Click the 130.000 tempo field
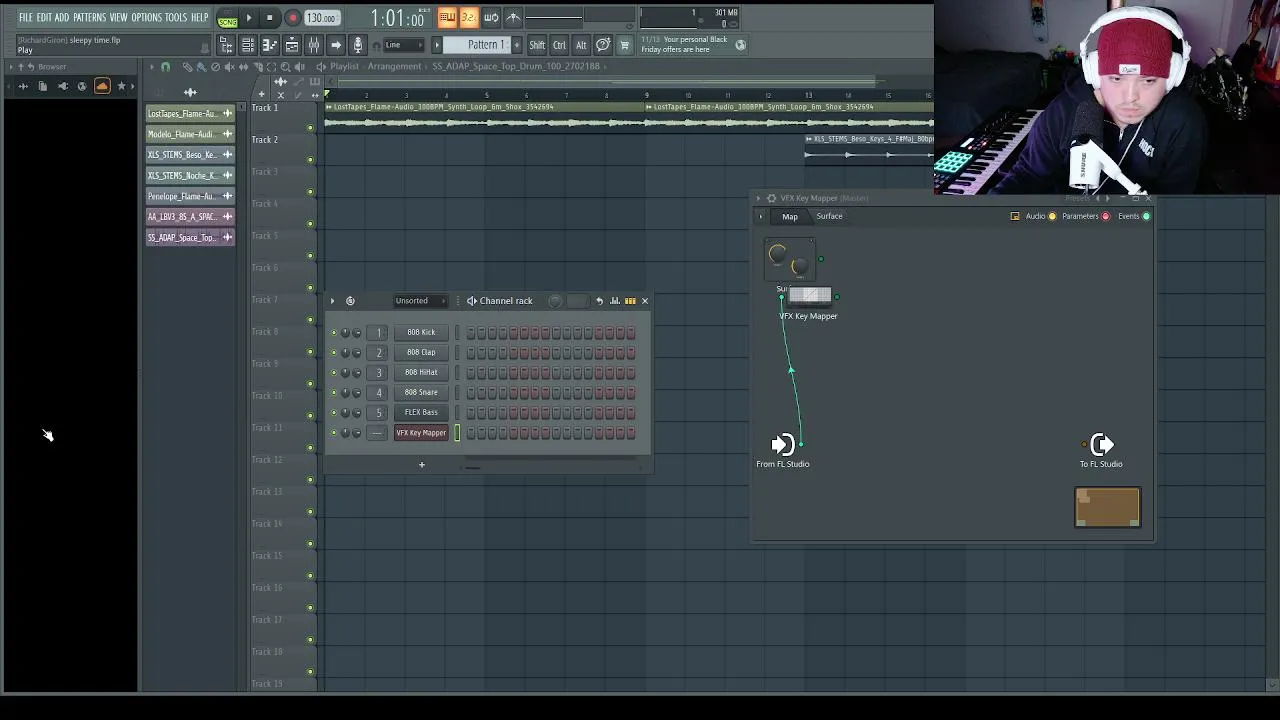Screen dimensions: 1280x720 (321, 18)
